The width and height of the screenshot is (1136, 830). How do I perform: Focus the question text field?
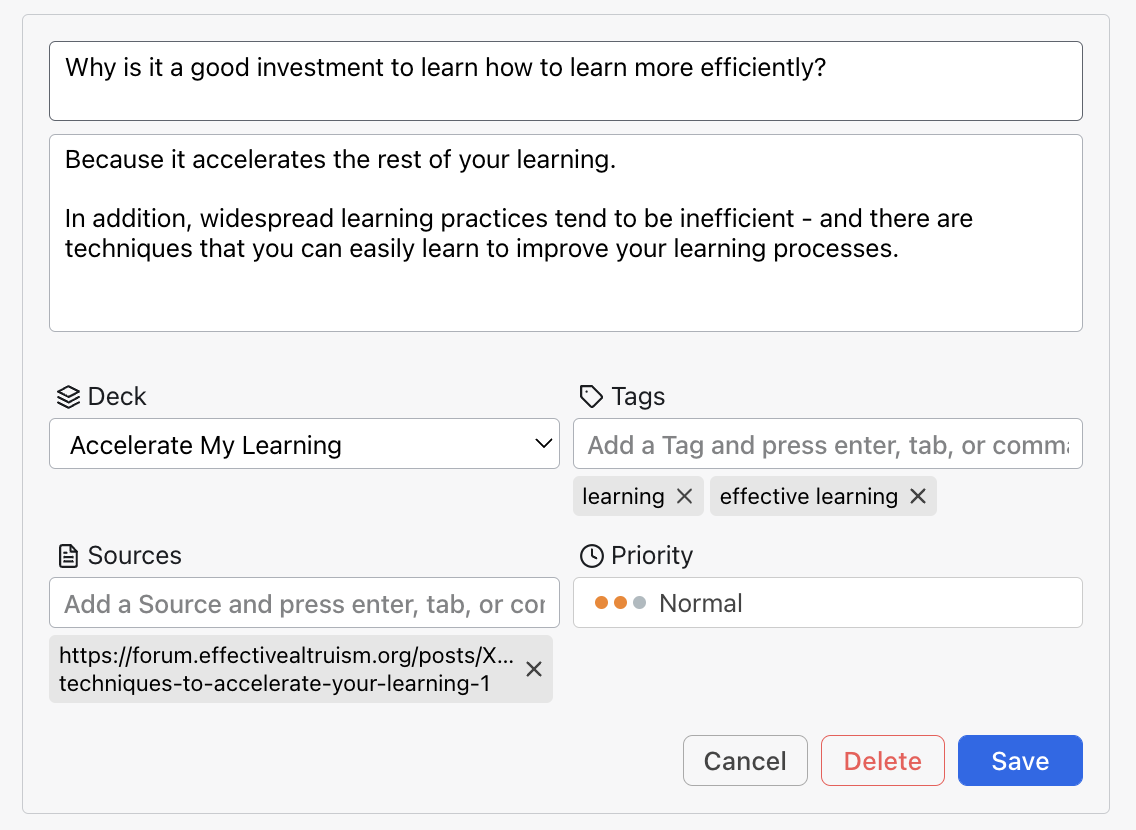pyautogui.click(x=565, y=81)
